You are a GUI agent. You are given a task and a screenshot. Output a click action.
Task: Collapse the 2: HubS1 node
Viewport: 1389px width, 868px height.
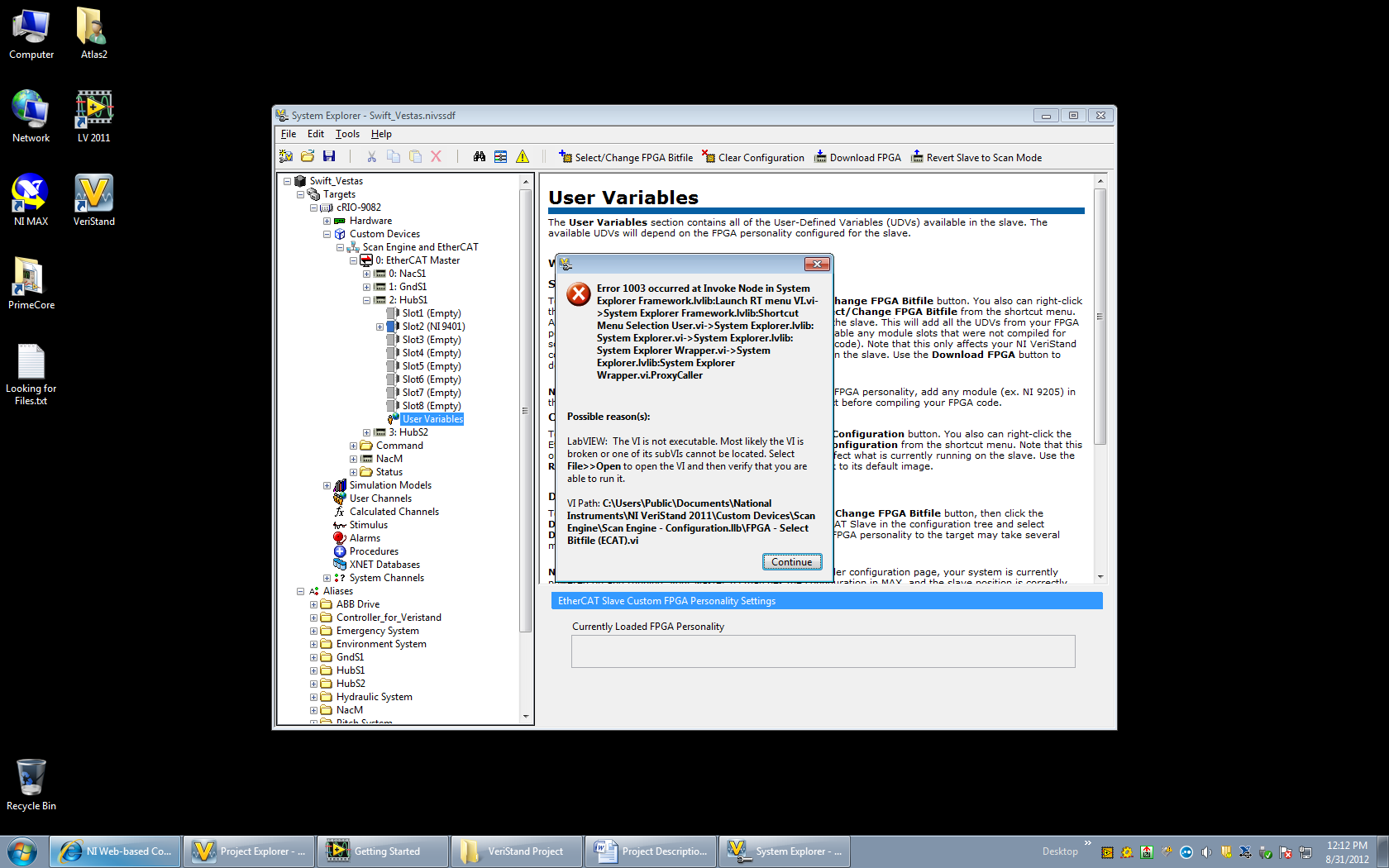click(x=366, y=300)
